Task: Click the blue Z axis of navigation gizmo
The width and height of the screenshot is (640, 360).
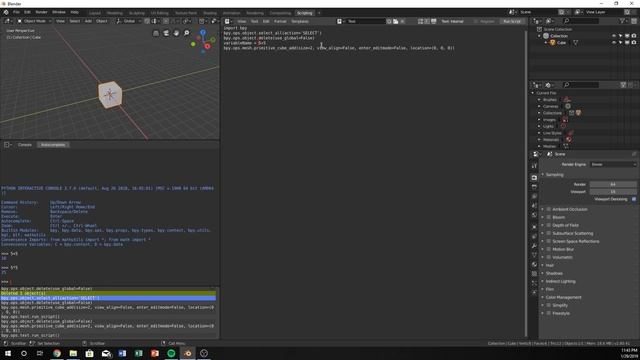Action: pos(203,32)
